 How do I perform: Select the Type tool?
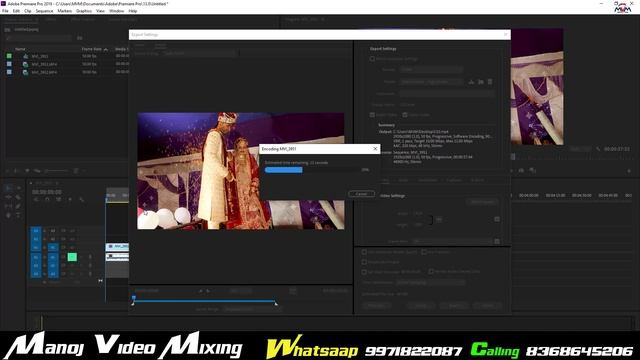click(18, 215)
